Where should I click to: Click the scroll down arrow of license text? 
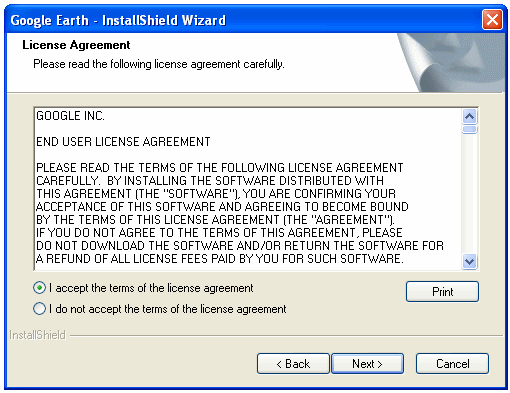[469, 261]
